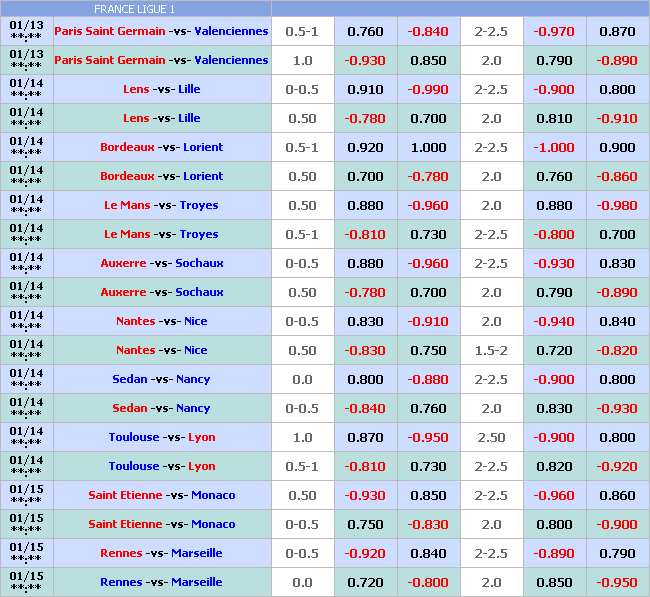The width and height of the screenshot is (650, 597).
Task: Select -0.880 odds for Sedan vs Nancy
Action: (x=428, y=379)
